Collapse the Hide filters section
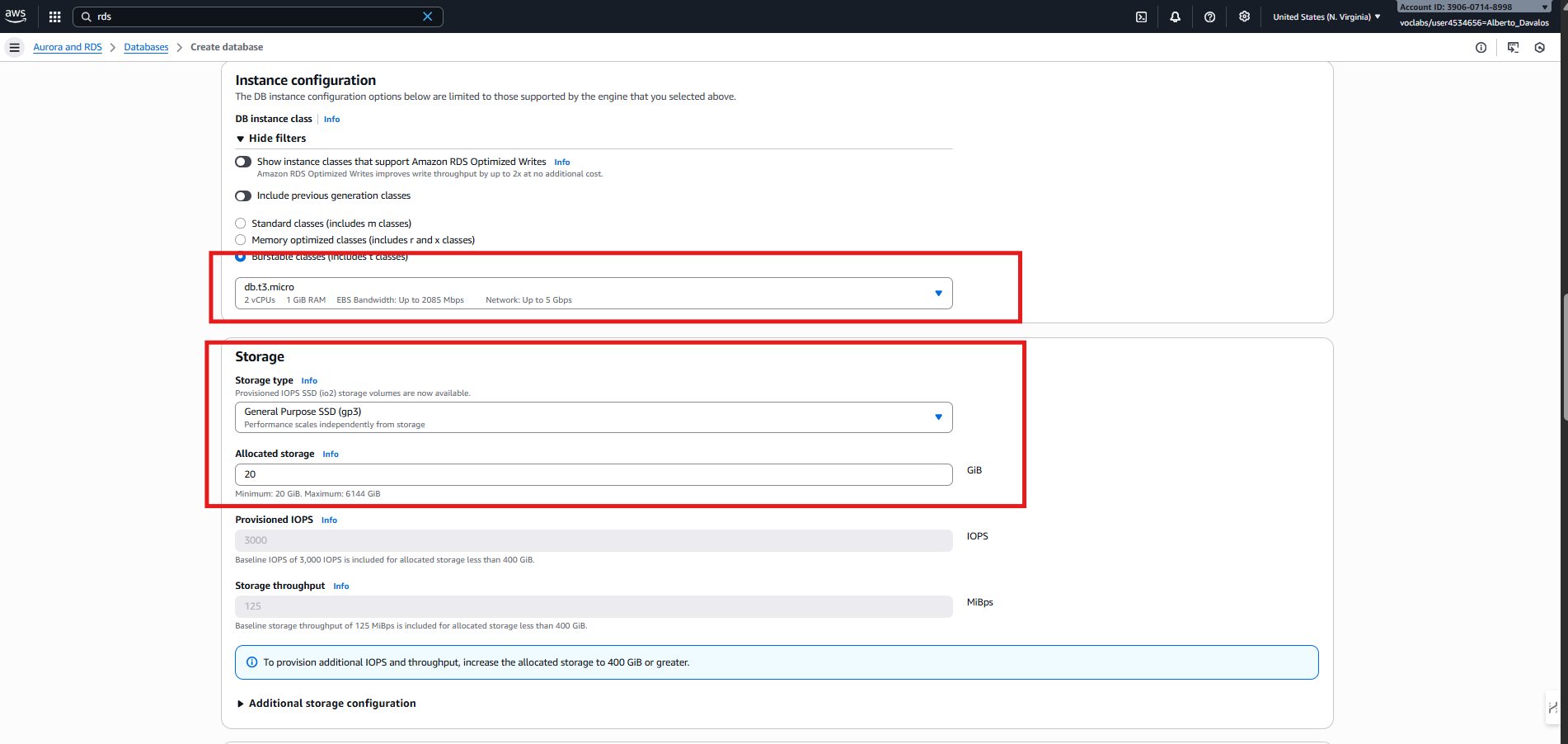 (x=271, y=139)
